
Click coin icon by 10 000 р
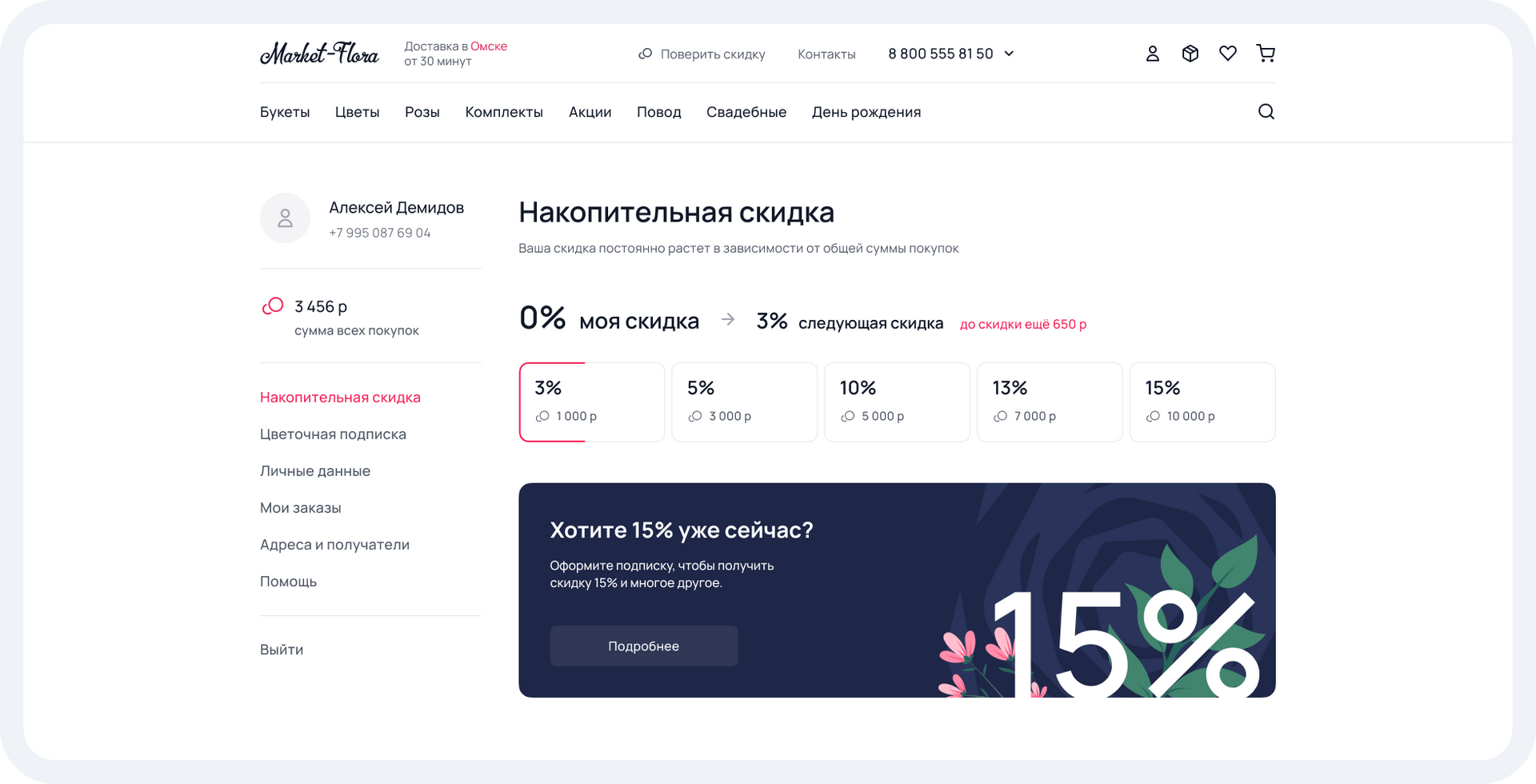pyautogui.click(x=1153, y=416)
